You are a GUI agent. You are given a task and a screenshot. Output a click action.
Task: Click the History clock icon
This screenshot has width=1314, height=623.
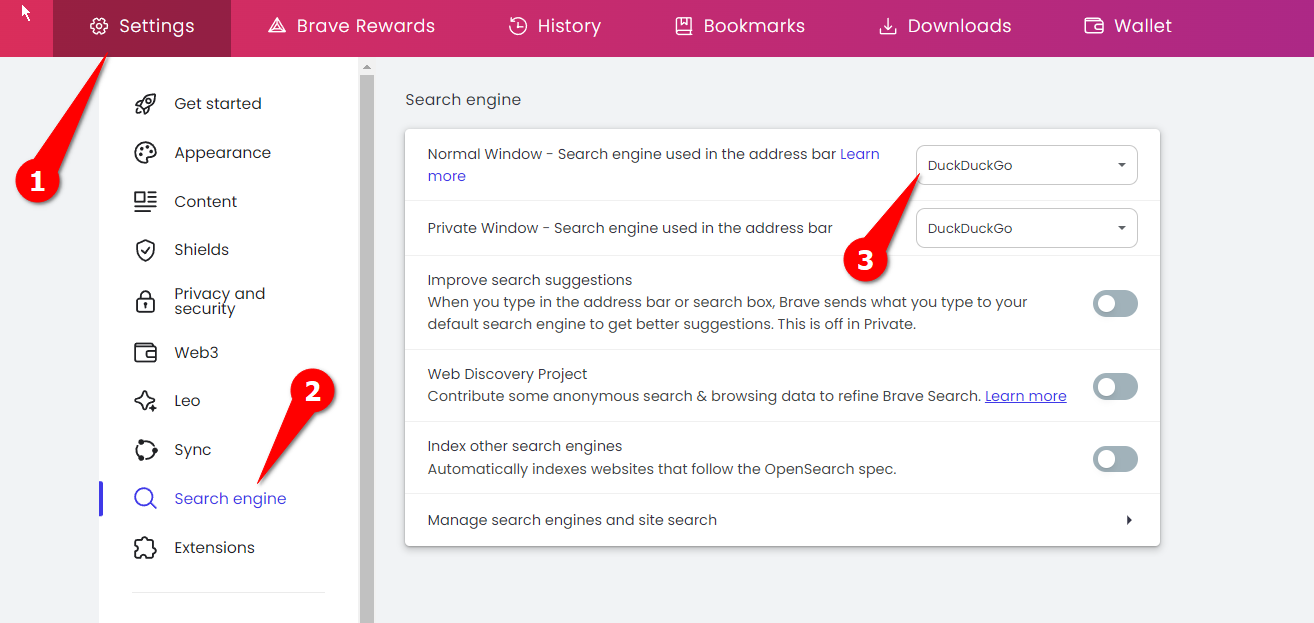(x=517, y=27)
